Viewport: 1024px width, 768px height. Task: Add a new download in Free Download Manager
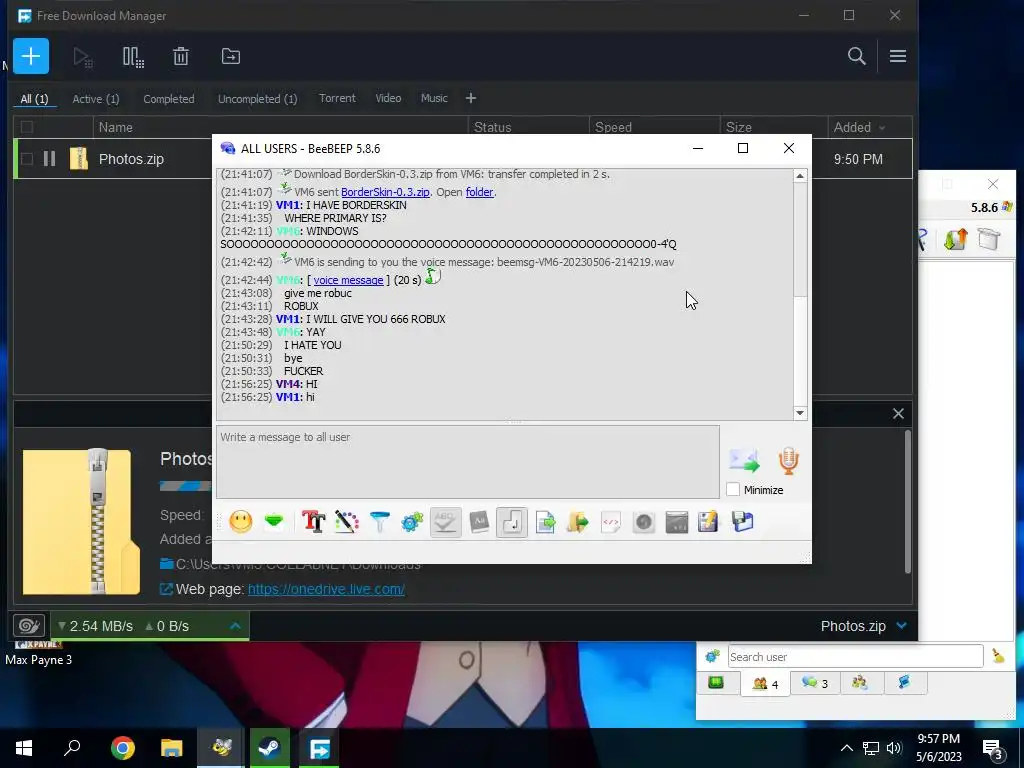click(31, 56)
